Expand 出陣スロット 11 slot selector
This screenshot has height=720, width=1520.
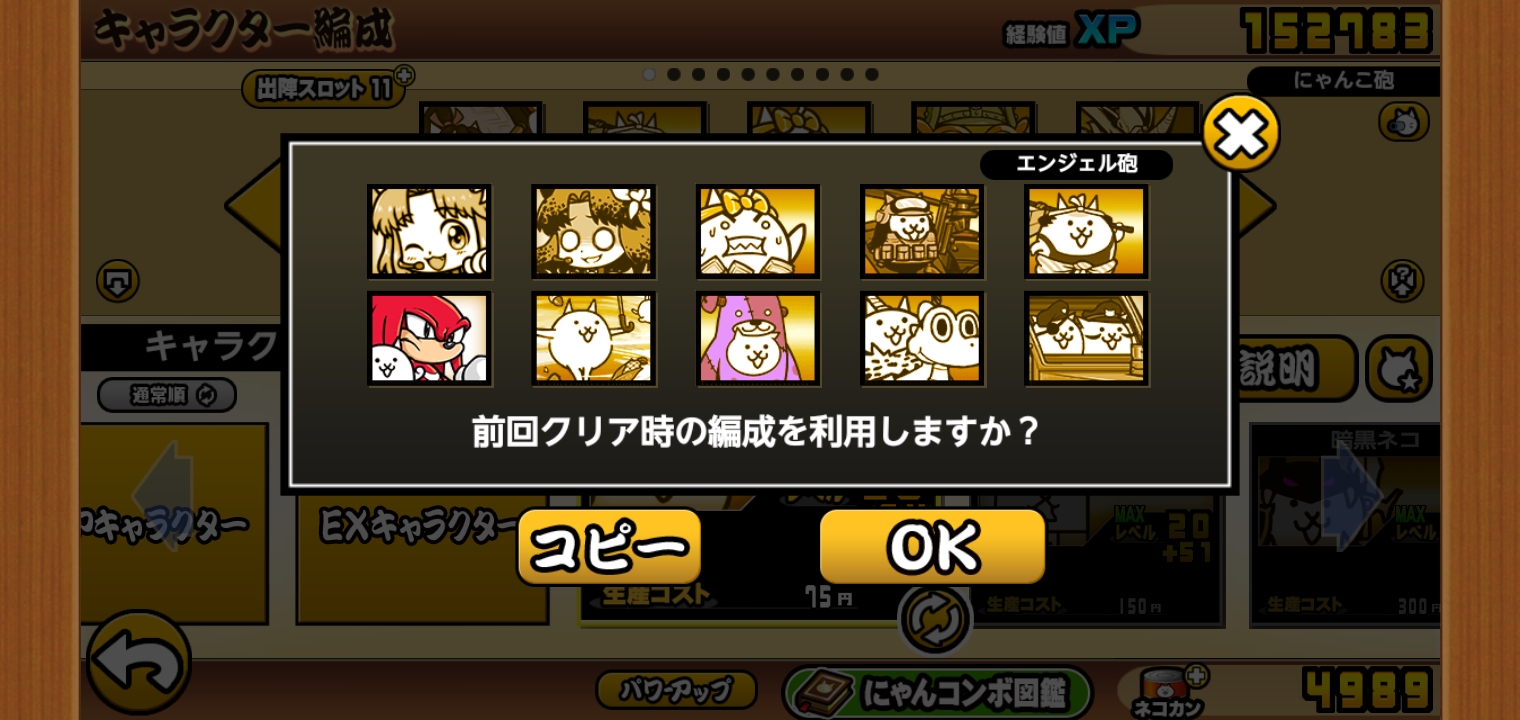pyautogui.click(x=323, y=88)
